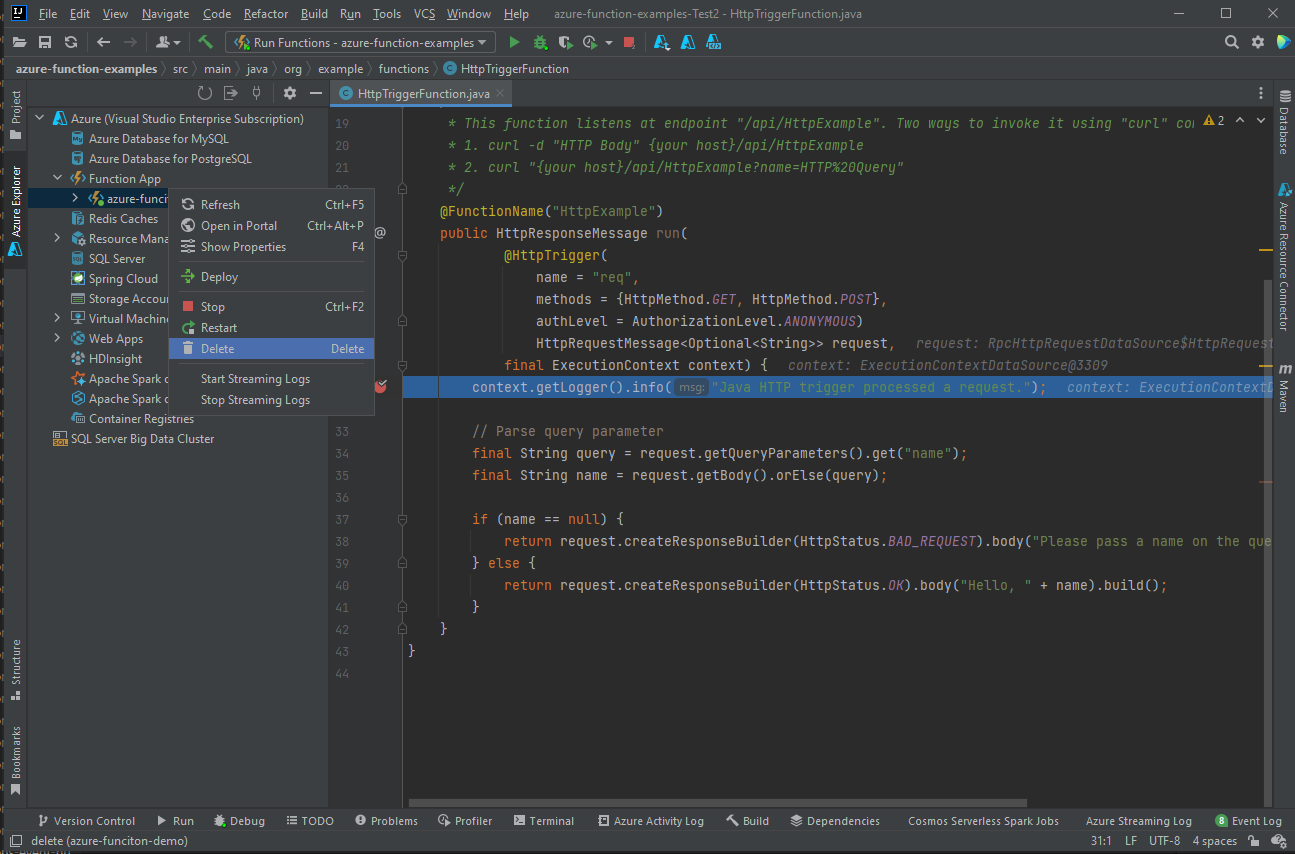Select Delete in the context menu
This screenshot has height=854, width=1295.
pyautogui.click(x=218, y=349)
